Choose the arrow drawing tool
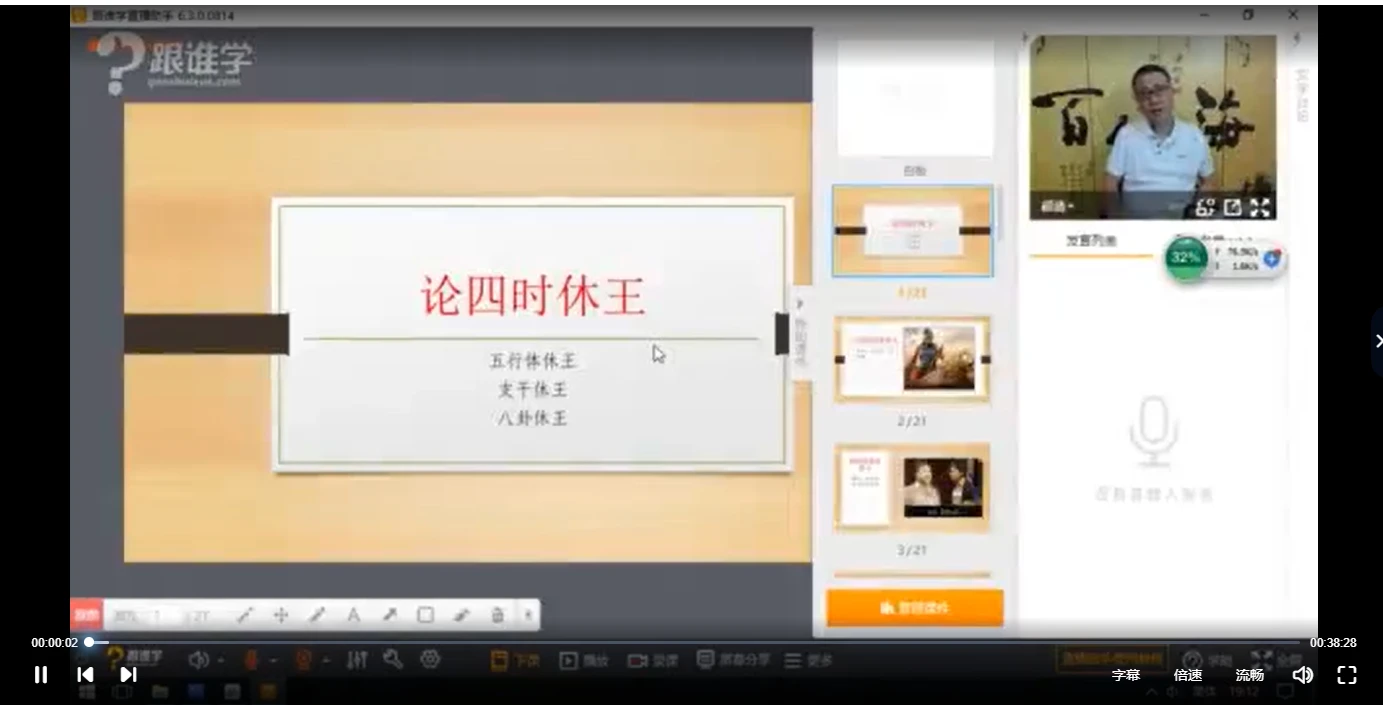The height and width of the screenshot is (705, 1383). 389,615
